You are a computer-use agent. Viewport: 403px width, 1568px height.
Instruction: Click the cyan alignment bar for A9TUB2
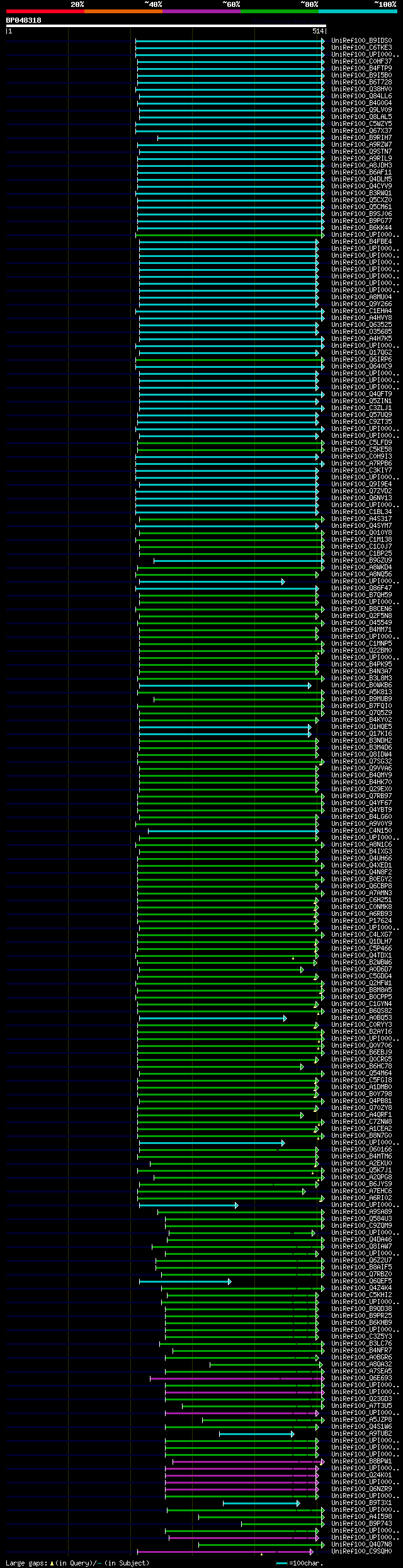pos(256,1434)
